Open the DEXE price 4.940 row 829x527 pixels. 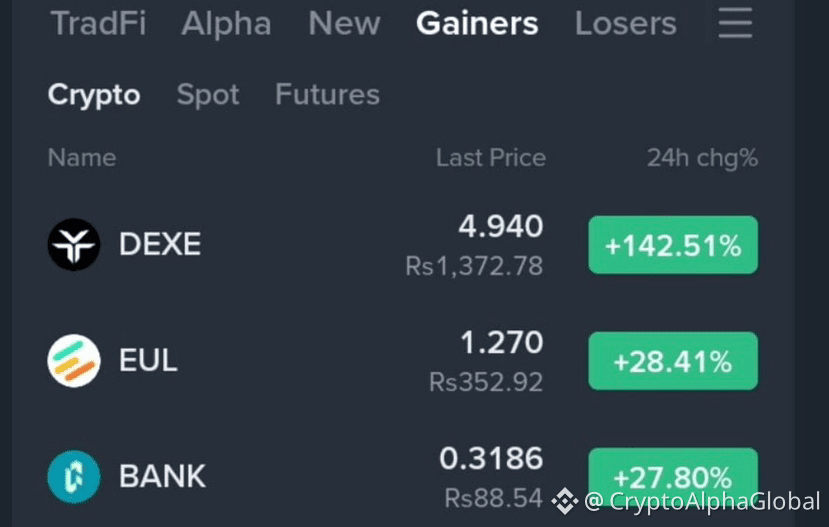pyautogui.click(x=403, y=245)
